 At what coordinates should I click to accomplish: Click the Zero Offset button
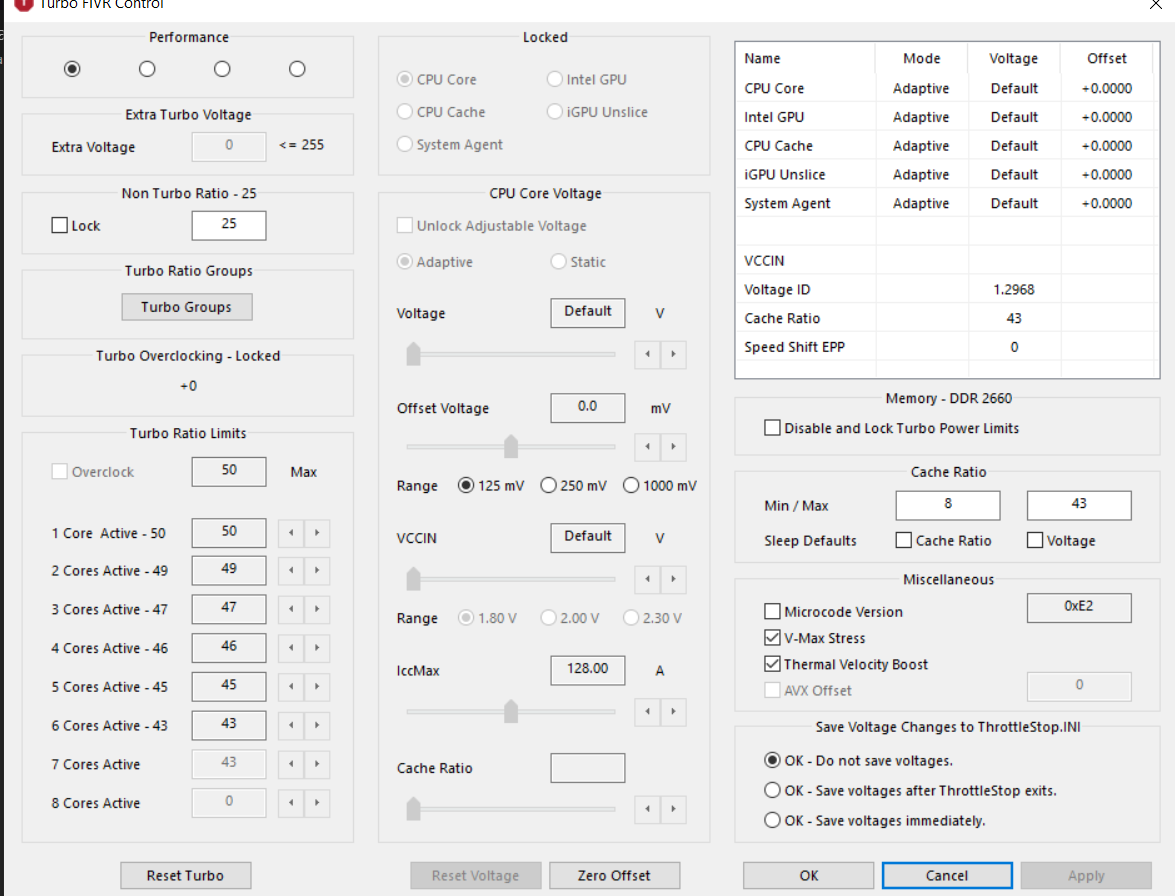tap(614, 875)
